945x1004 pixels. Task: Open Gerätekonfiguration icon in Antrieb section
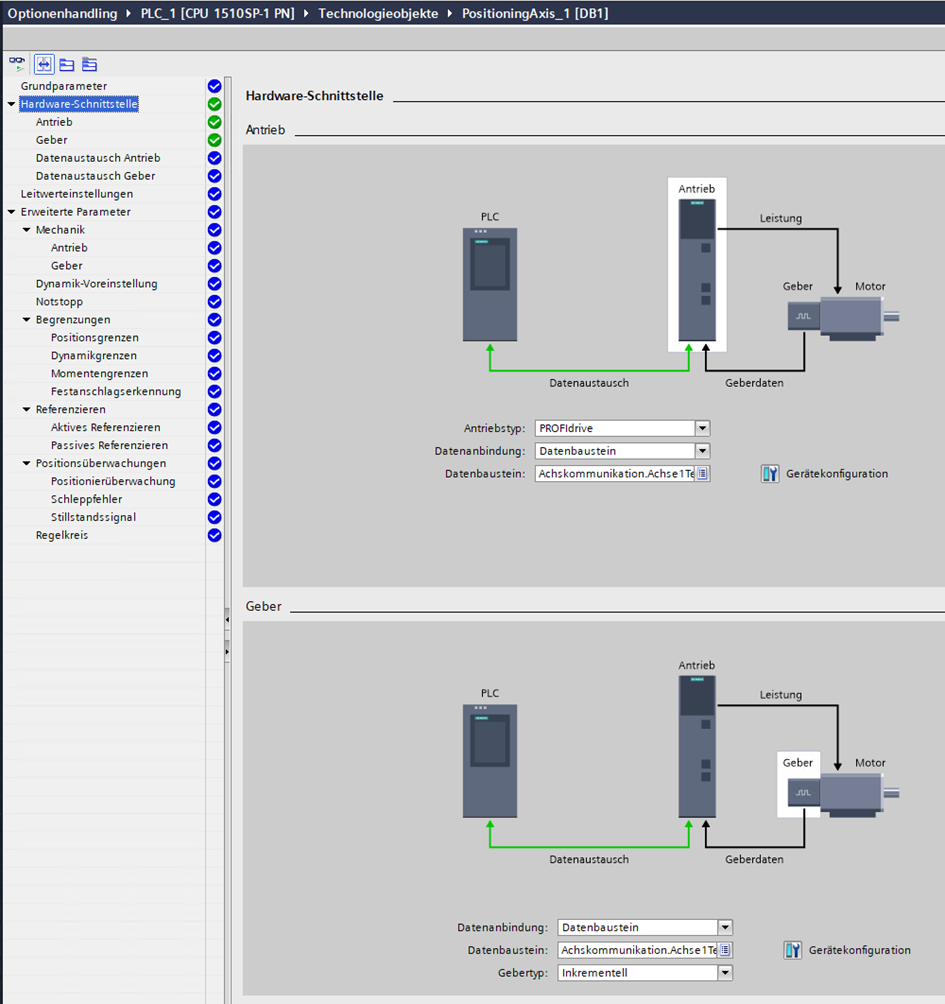[x=770, y=474]
